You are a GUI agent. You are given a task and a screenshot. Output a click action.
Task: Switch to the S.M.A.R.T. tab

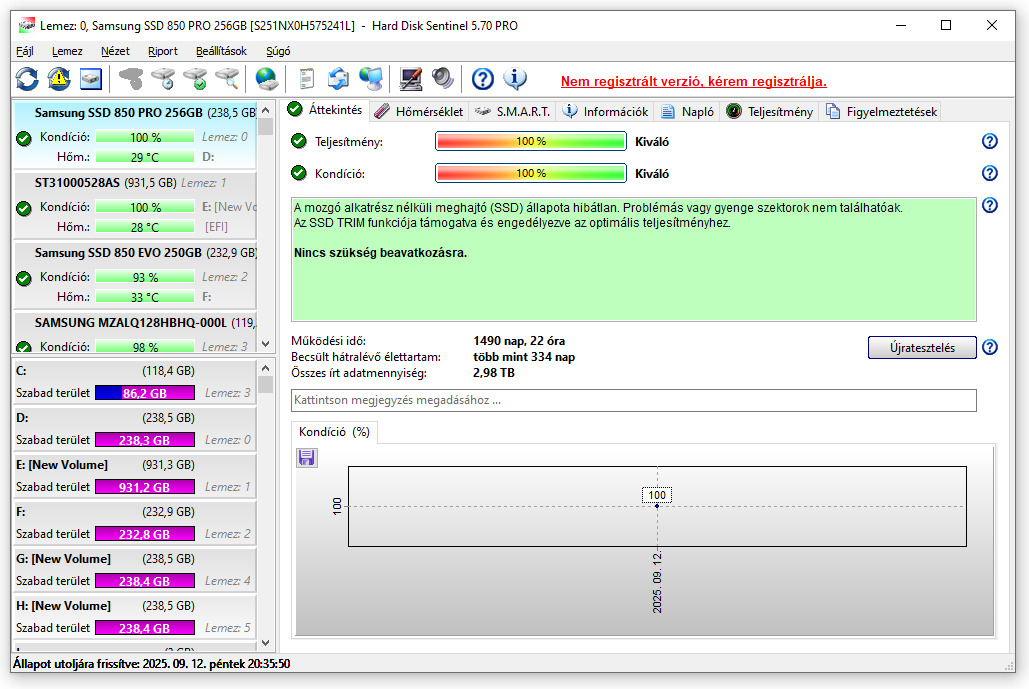point(513,112)
